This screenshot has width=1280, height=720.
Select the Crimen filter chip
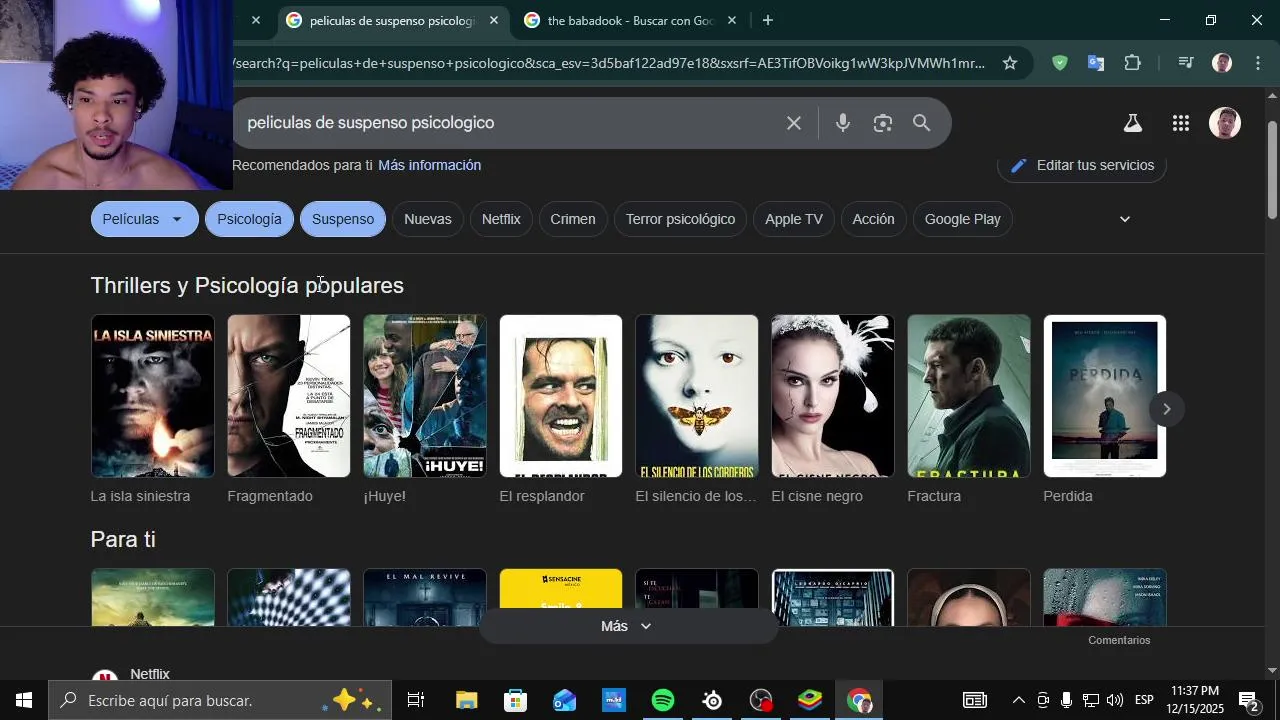(x=573, y=219)
